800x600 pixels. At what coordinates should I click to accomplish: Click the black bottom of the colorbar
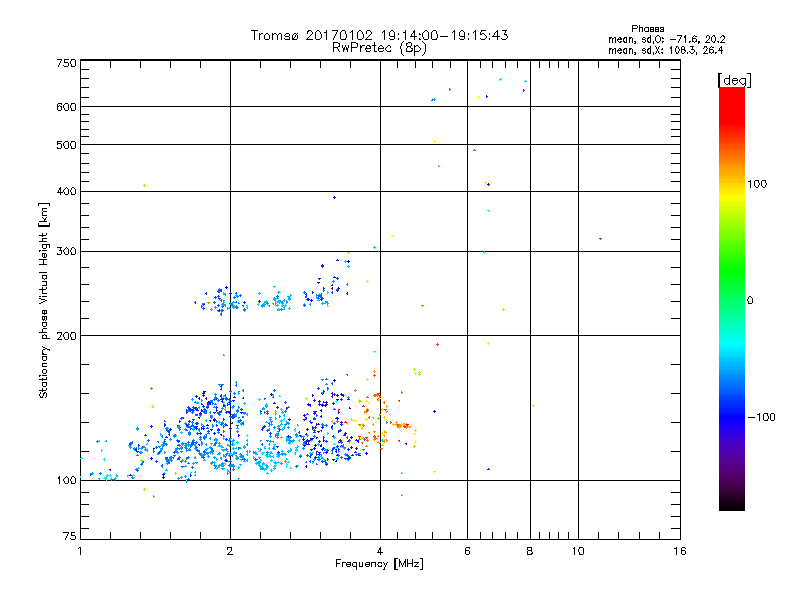pyautogui.click(x=732, y=503)
